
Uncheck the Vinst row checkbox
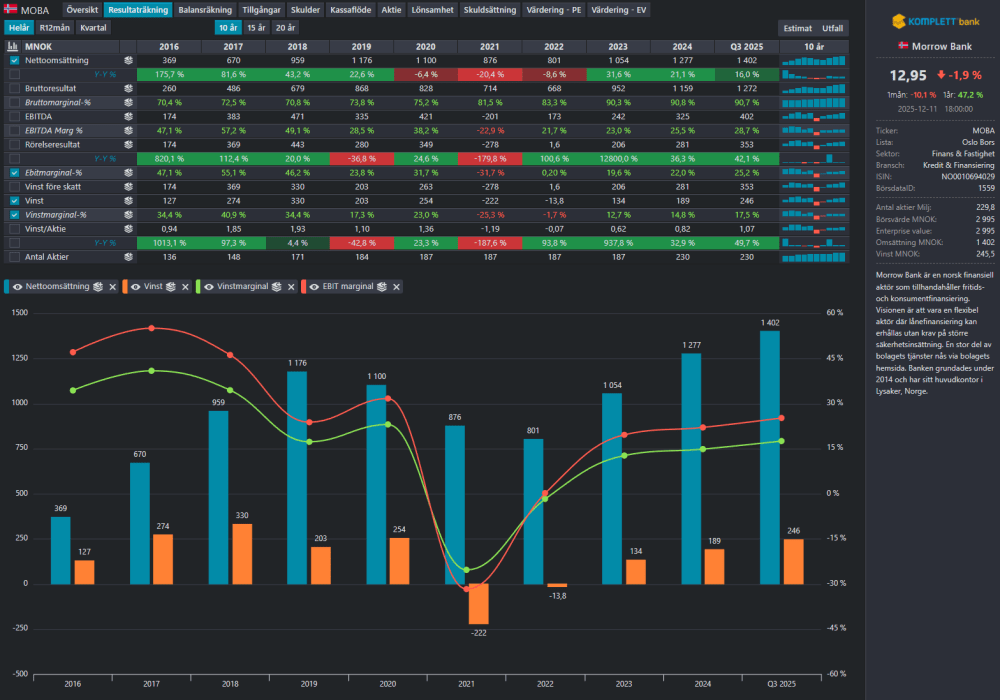[x=15, y=201]
